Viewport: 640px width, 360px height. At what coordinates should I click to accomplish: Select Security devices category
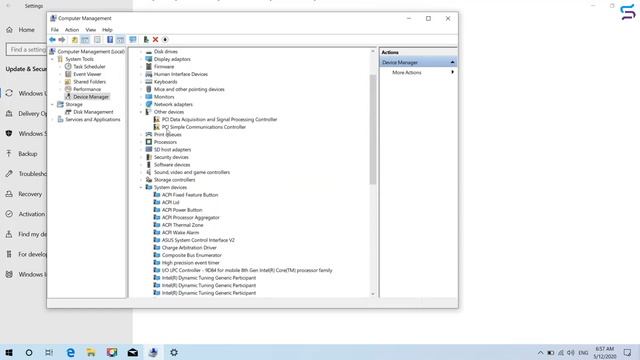[x=171, y=157]
